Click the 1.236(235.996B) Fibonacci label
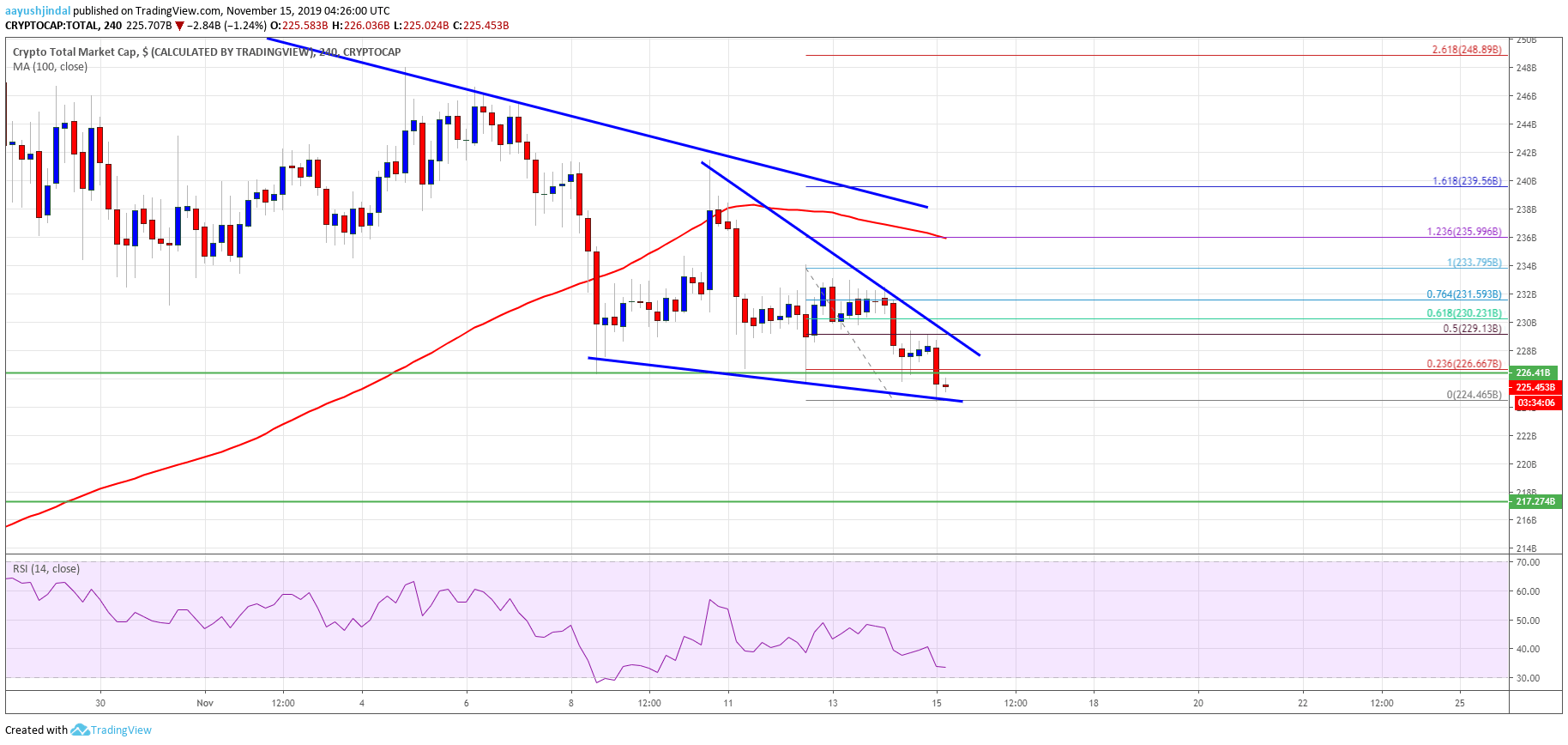Image resolution: width=1568 pixels, height=745 pixels. [x=1464, y=232]
